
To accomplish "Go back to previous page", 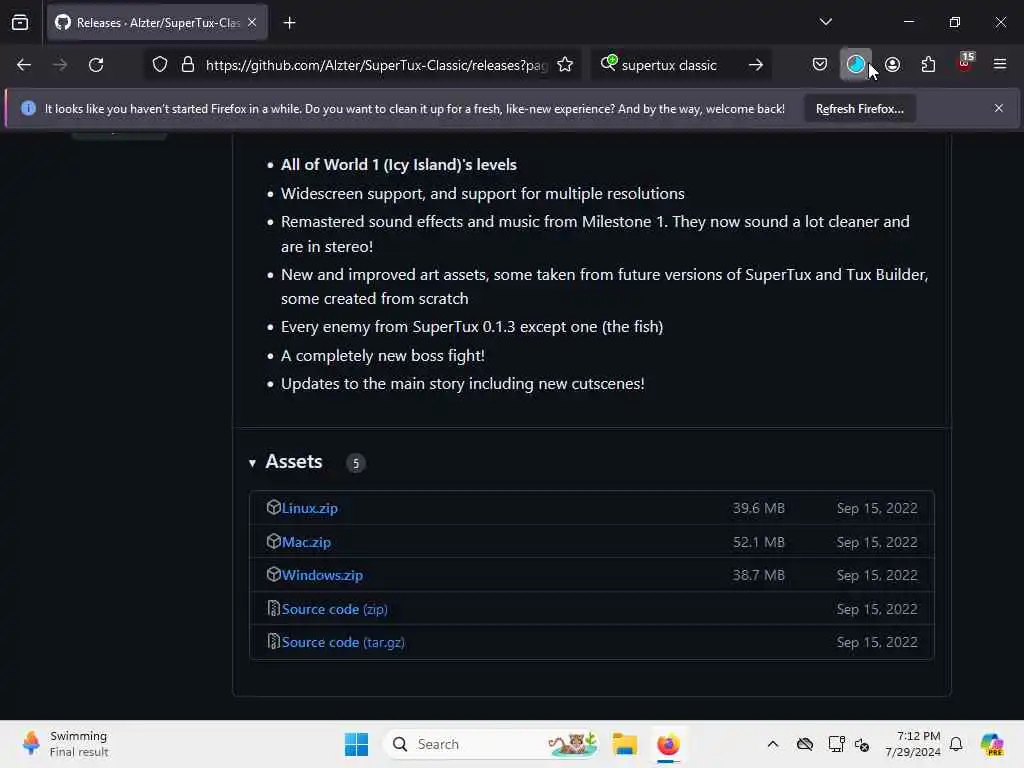I will (24, 65).
